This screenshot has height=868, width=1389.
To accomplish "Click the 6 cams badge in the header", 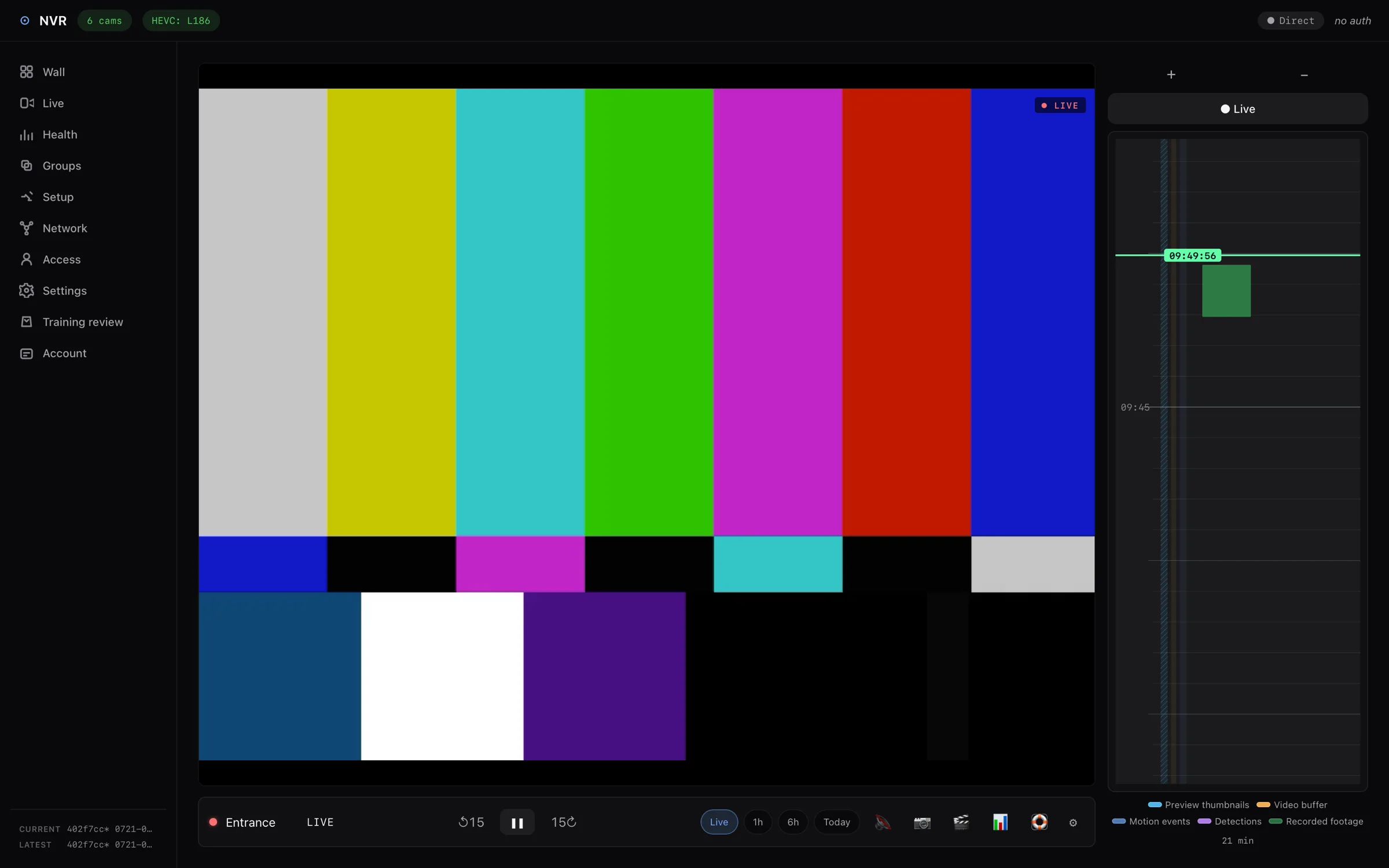I will (104, 21).
